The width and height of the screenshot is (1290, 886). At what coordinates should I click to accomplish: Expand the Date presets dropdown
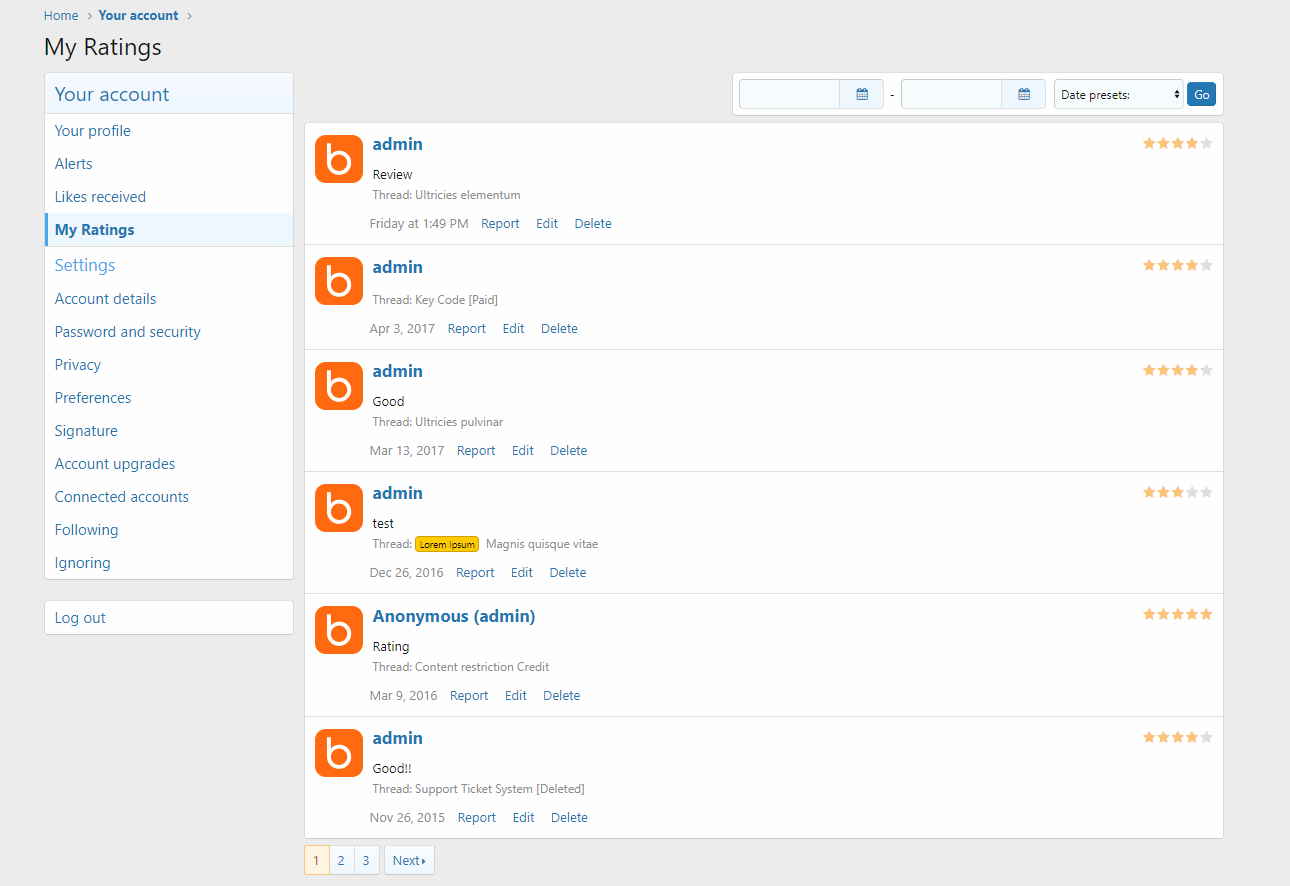[1118, 95]
